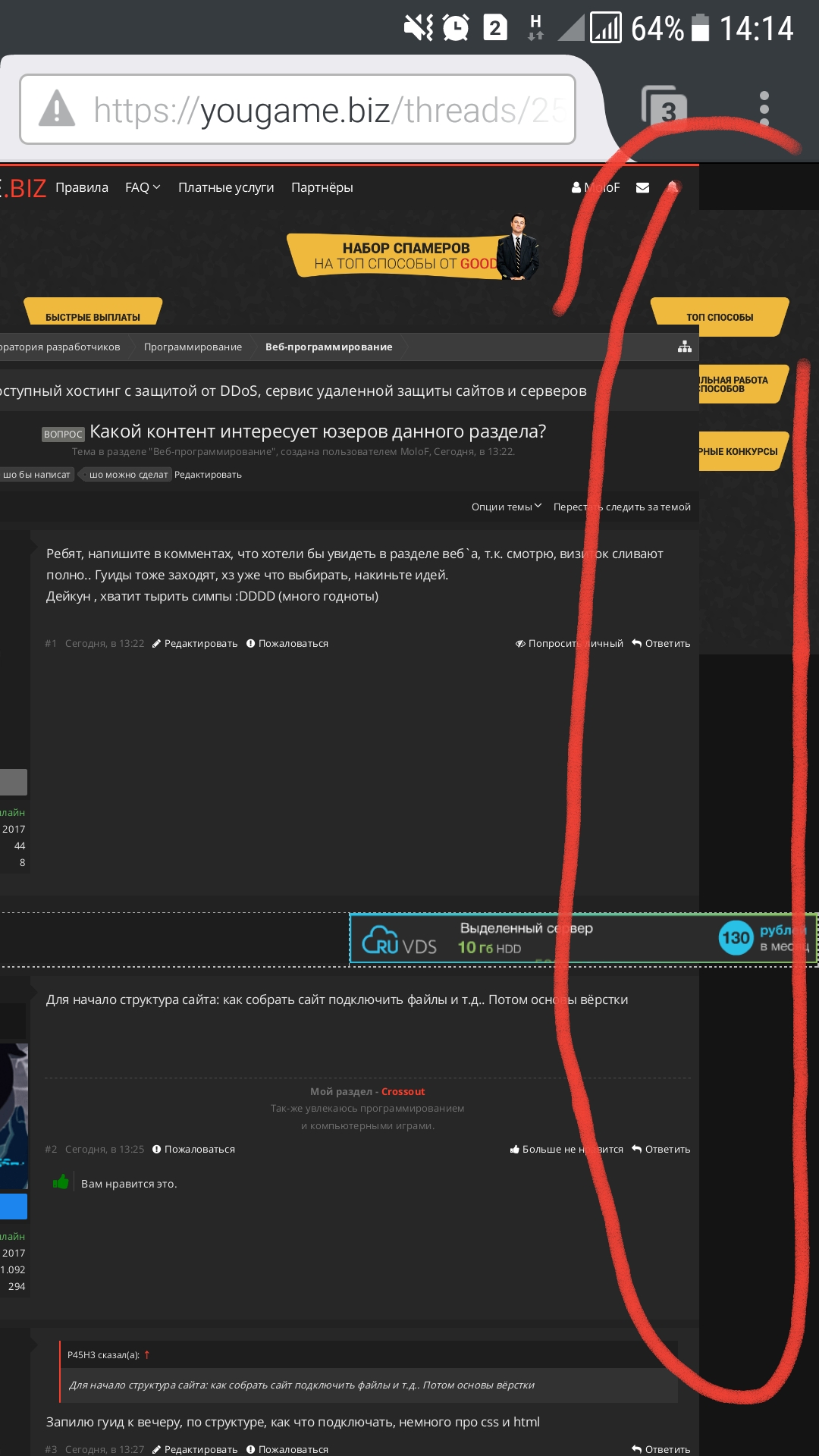This screenshot has width=819, height=1456.
Task: Open Платные услуги menu item
Action: tap(226, 187)
